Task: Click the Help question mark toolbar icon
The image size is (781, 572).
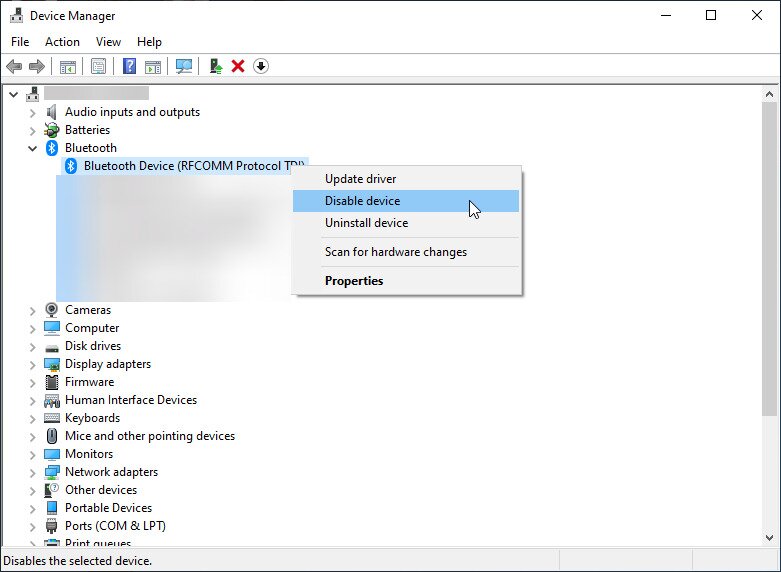Action: click(x=129, y=66)
